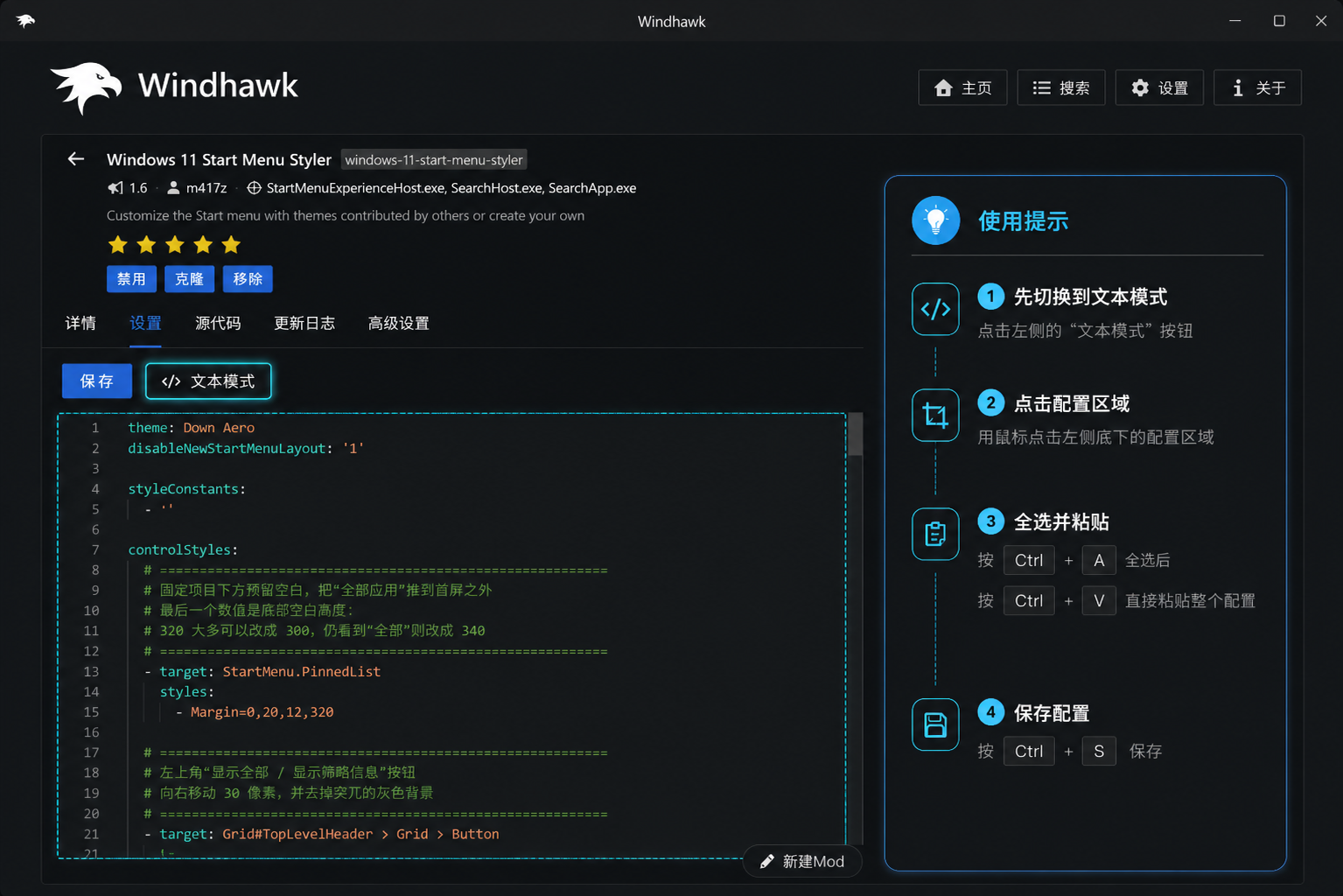Click the 先切换到文本模式 step title
The width and height of the screenshot is (1343, 896).
point(1090,297)
